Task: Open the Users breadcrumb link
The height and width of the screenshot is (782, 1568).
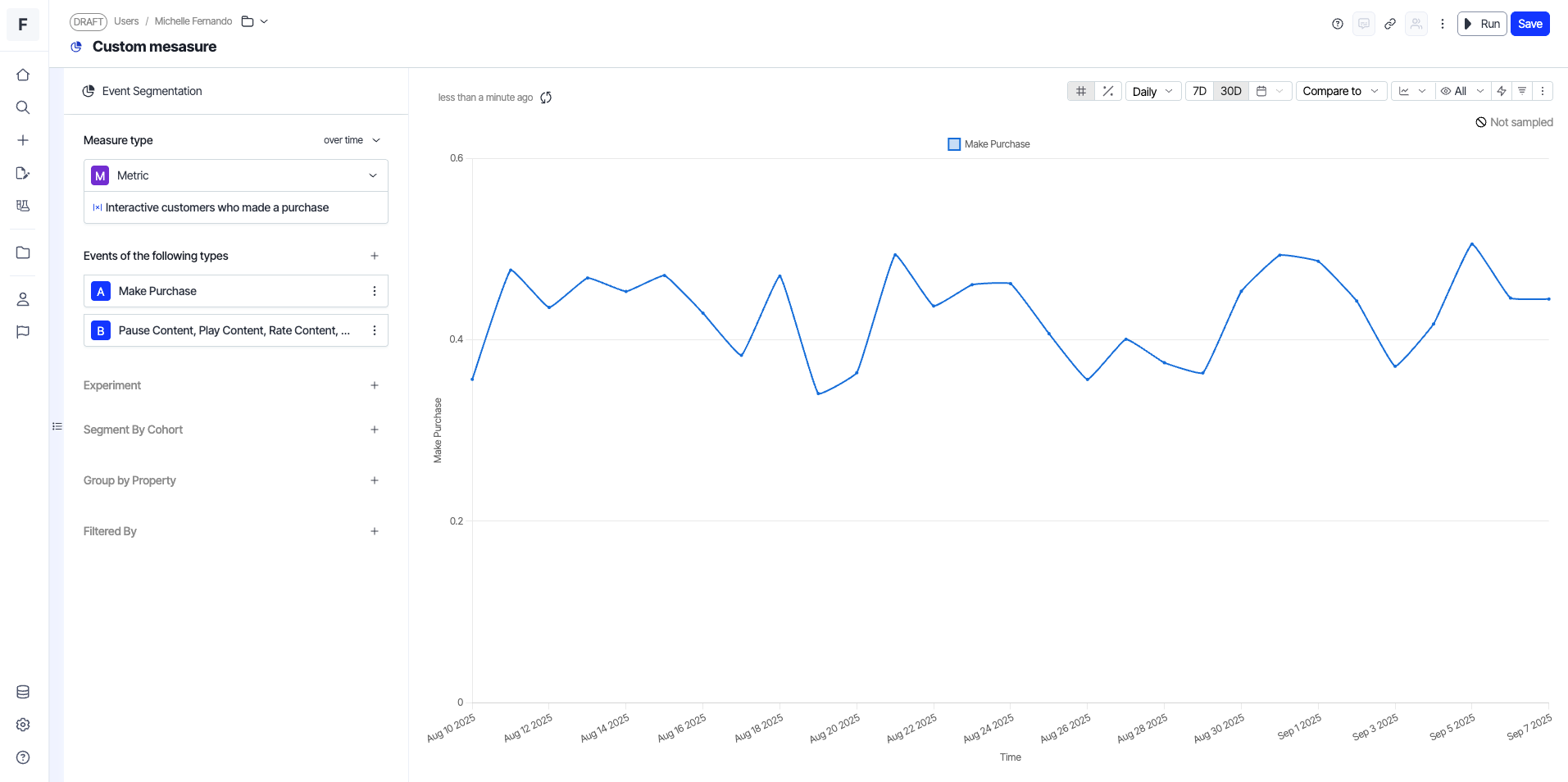Action: click(126, 21)
